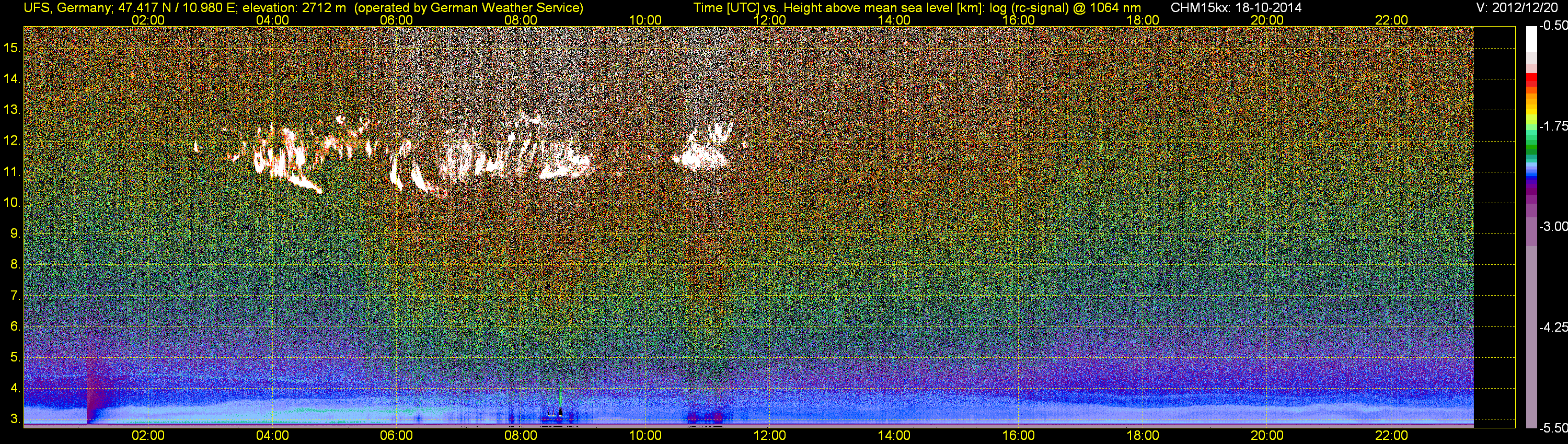Click the '11.' height axis label

(x=12, y=172)
